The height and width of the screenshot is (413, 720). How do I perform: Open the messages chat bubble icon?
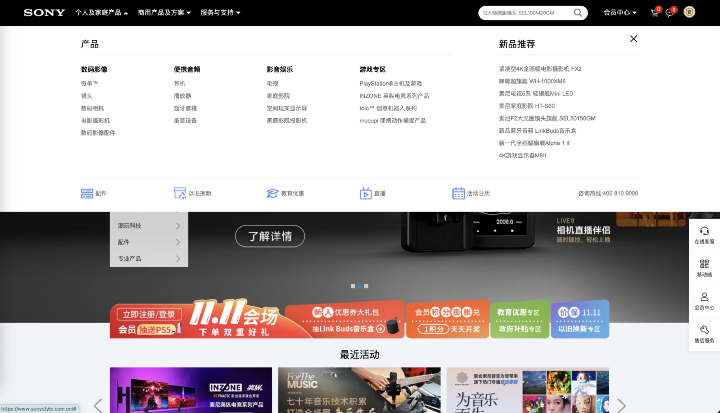pyautogui.click(x=669, y=13)
